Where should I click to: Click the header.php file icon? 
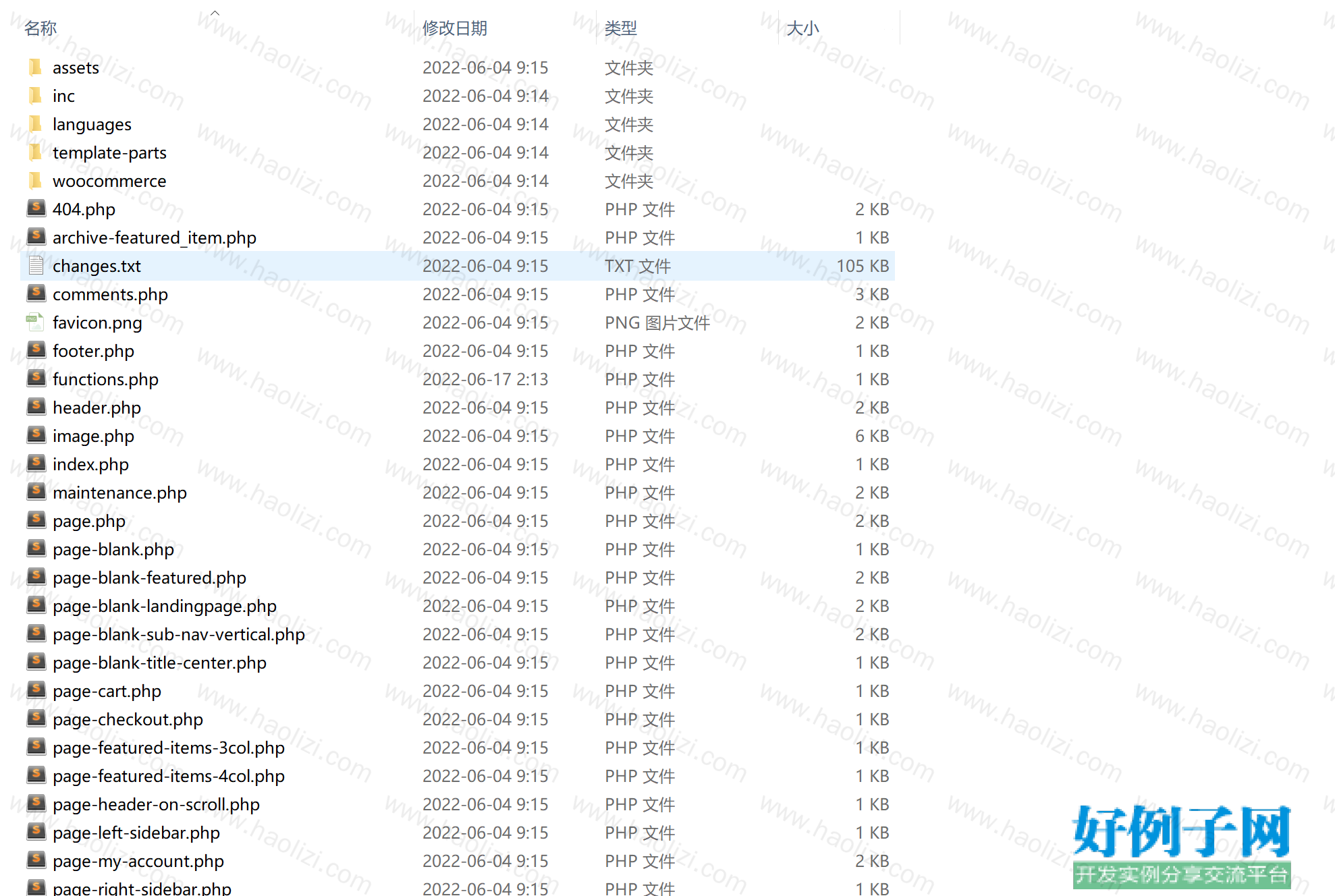[36, 407]
